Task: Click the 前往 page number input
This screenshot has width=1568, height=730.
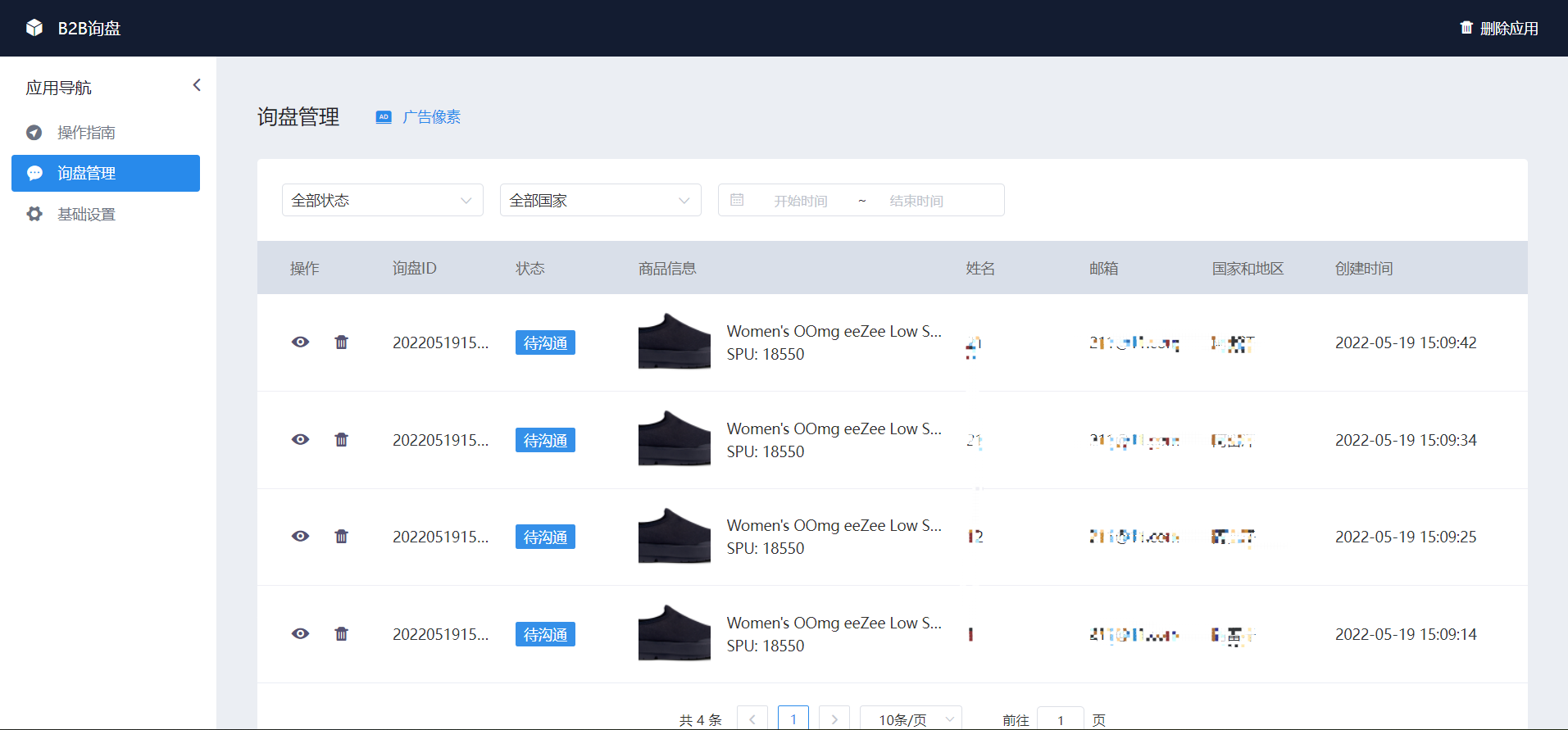Action: [1061, 719]
